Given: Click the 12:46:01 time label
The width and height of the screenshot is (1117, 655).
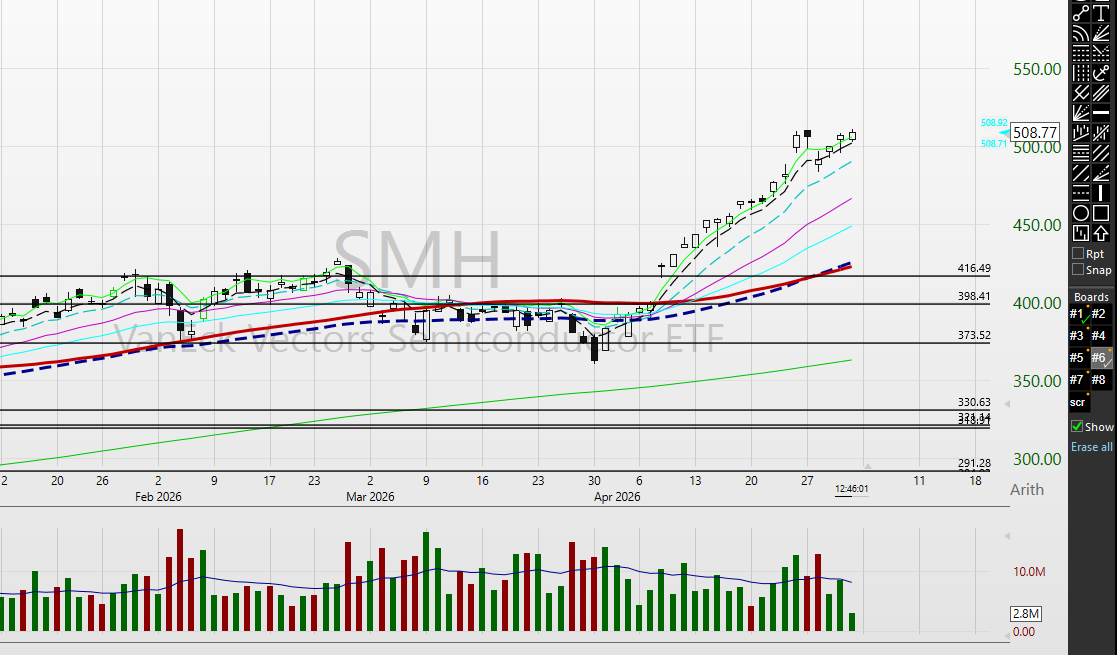Looking at the screenshot, I should [851, 489].
